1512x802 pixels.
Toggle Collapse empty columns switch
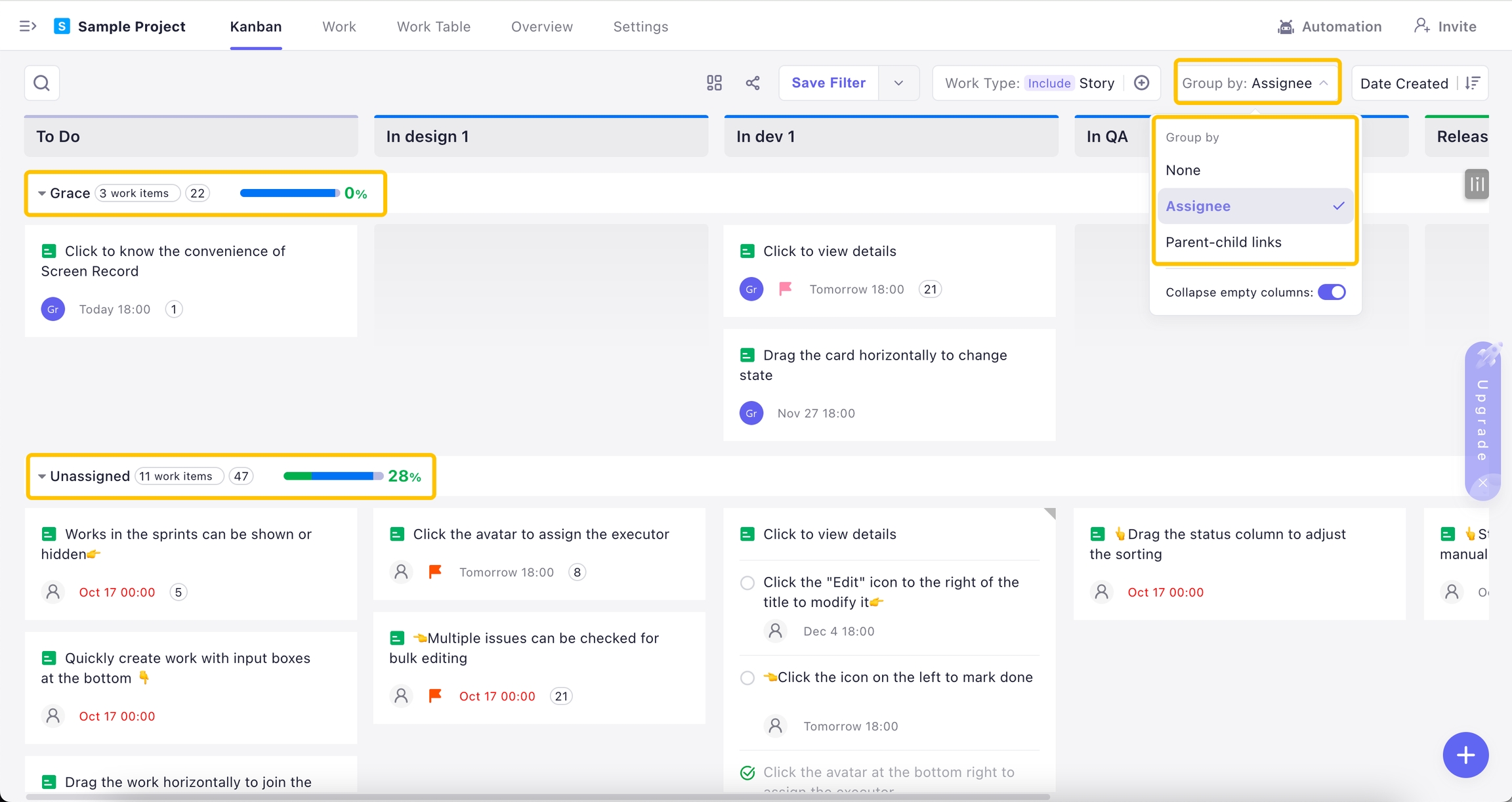pyautogui.click(x=1332, y=292)
